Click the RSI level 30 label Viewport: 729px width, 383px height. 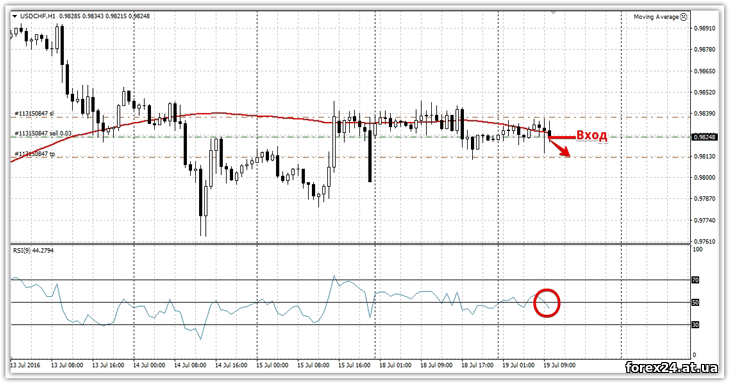696,325
